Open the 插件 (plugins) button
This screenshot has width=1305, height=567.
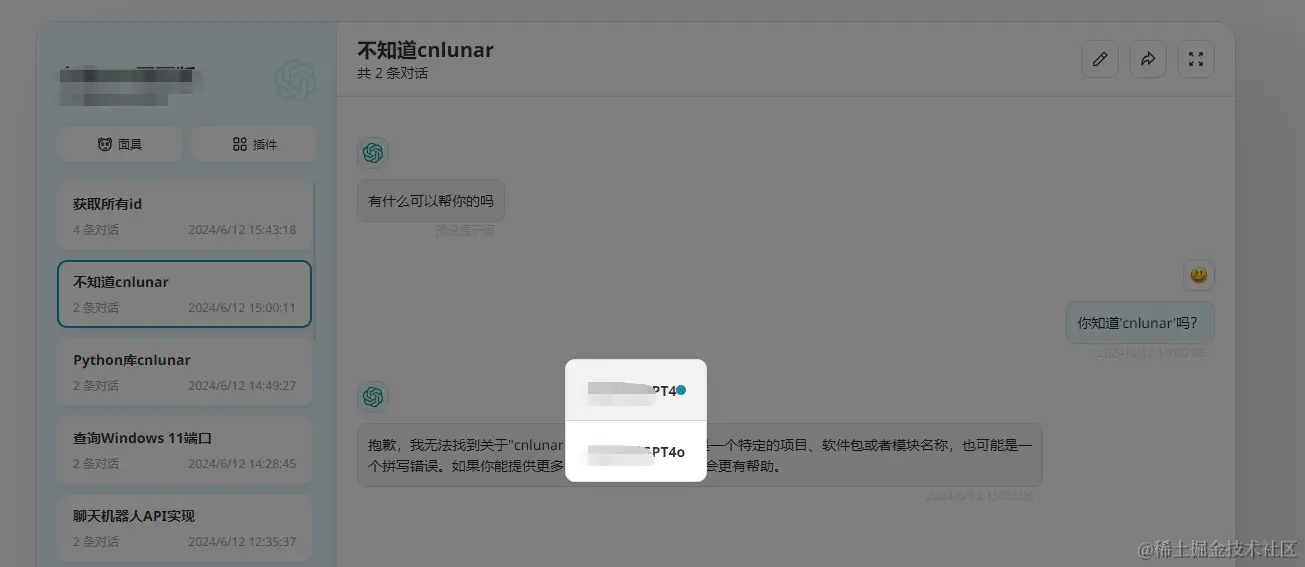click(254, 144)
